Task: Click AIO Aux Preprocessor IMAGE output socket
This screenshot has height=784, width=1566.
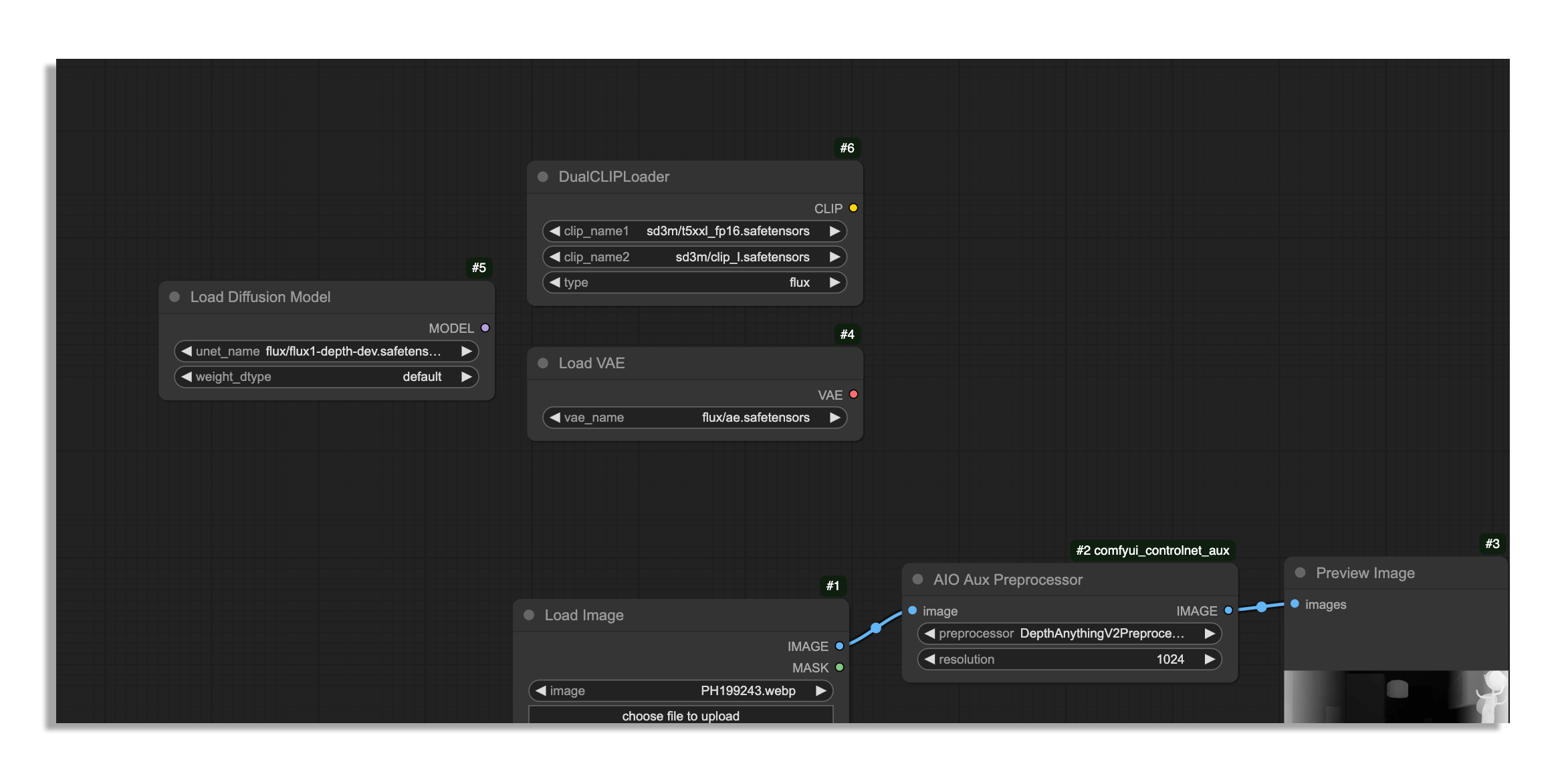Action: click(1228, 611)
